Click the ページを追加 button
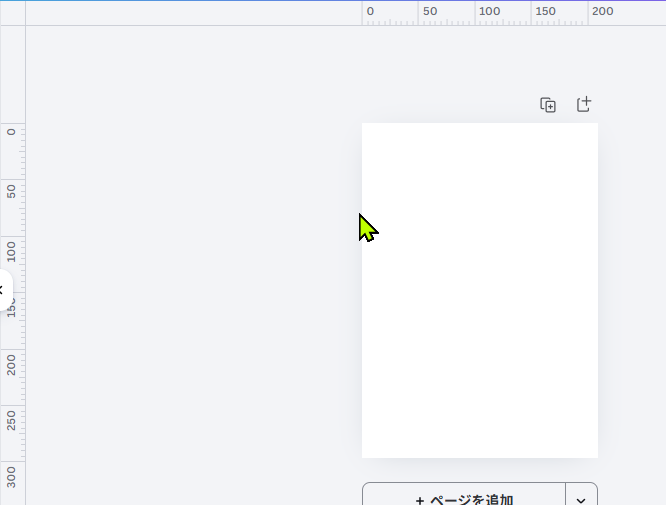Image resolution: width=666 pixels, height=505 pixels. pos(464,495)
